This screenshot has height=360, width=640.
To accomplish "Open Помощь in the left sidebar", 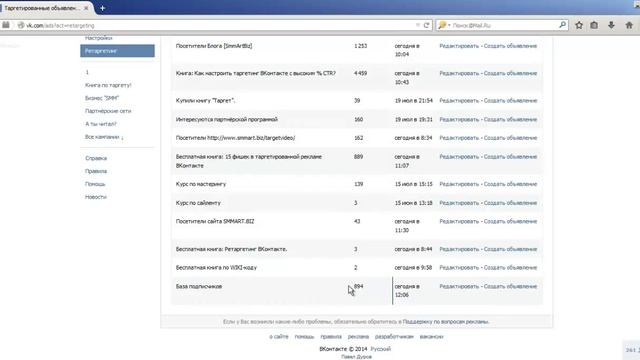I will [x=95, y=184].
